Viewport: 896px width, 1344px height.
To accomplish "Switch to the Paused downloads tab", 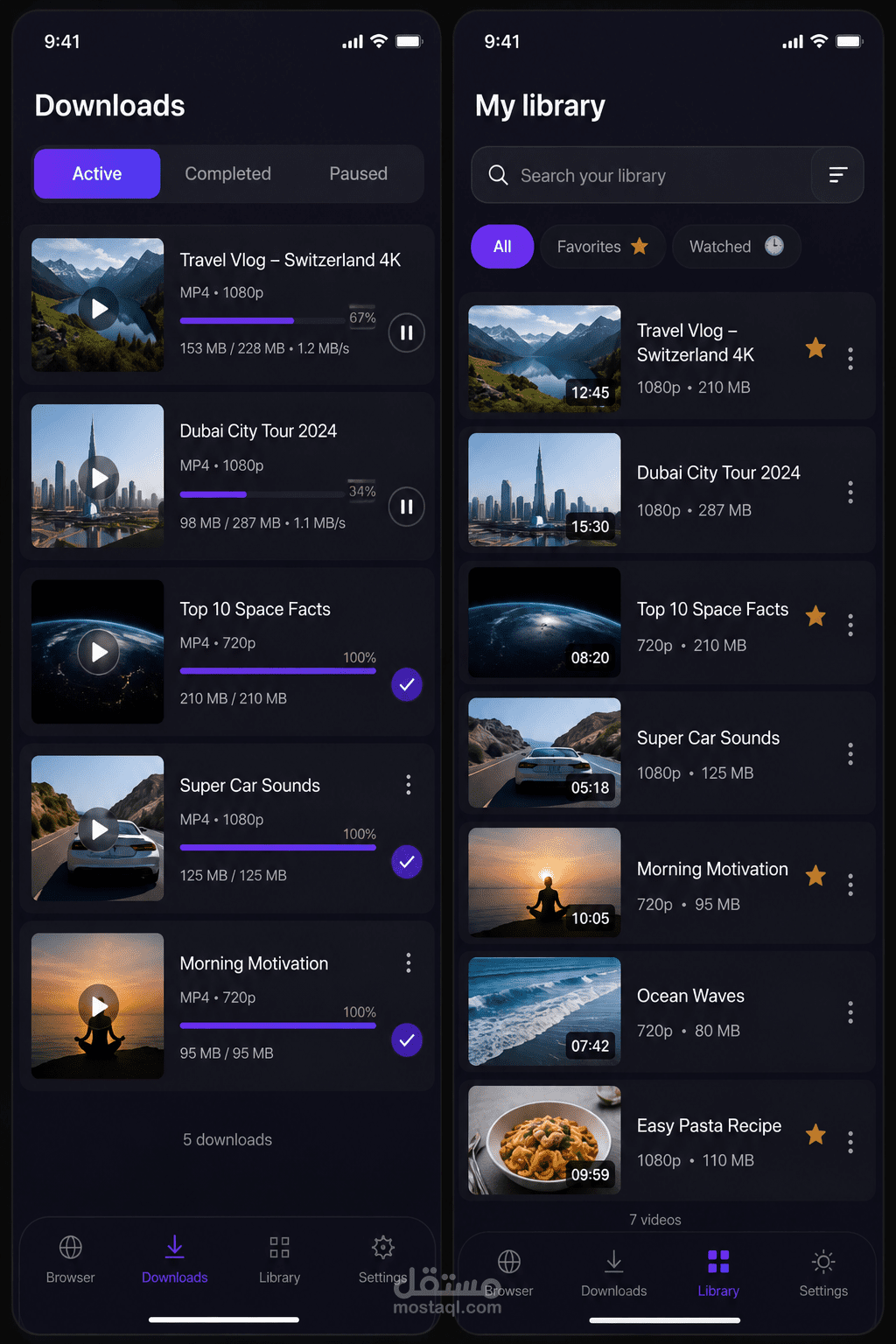I will 358,173.
